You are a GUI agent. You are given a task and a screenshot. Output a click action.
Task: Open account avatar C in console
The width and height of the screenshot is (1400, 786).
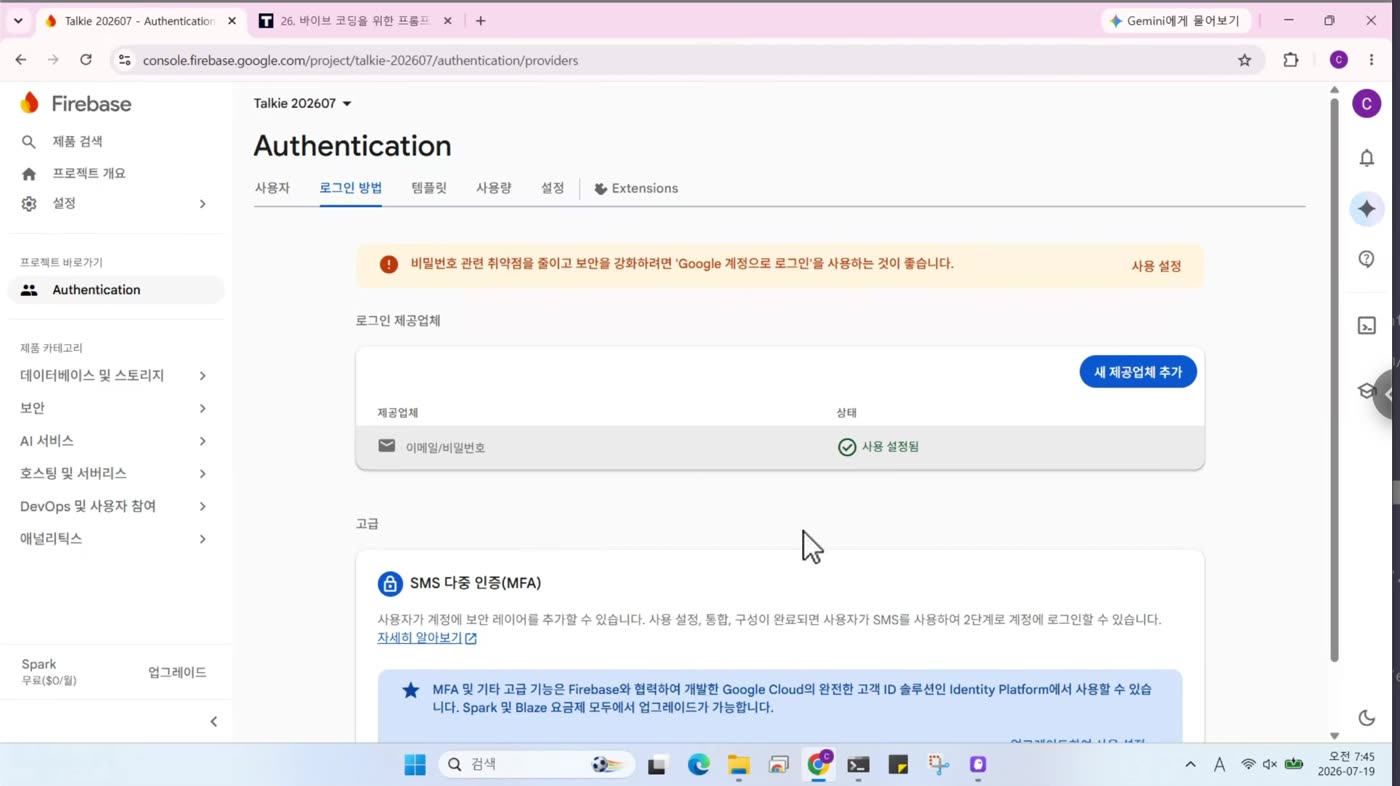coord(1367,103)
